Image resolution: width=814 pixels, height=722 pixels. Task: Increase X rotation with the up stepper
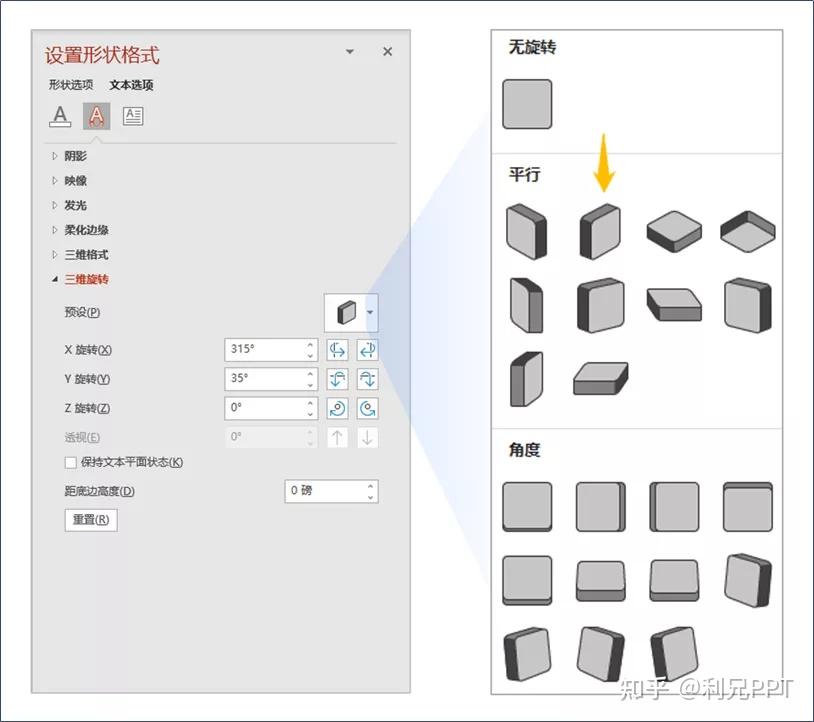(310, 344)
